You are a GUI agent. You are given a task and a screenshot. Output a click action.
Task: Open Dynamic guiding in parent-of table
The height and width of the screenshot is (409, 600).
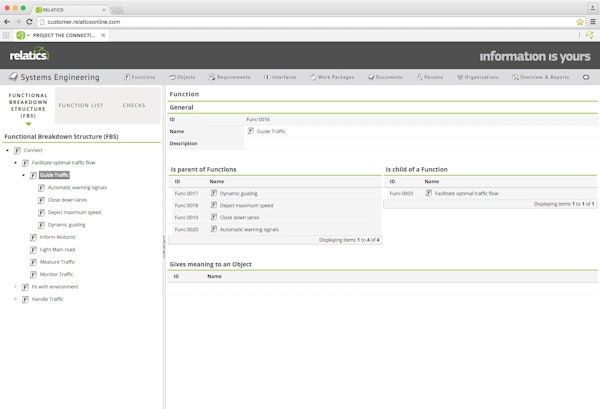pyautogui.click(x=238, y=194)
